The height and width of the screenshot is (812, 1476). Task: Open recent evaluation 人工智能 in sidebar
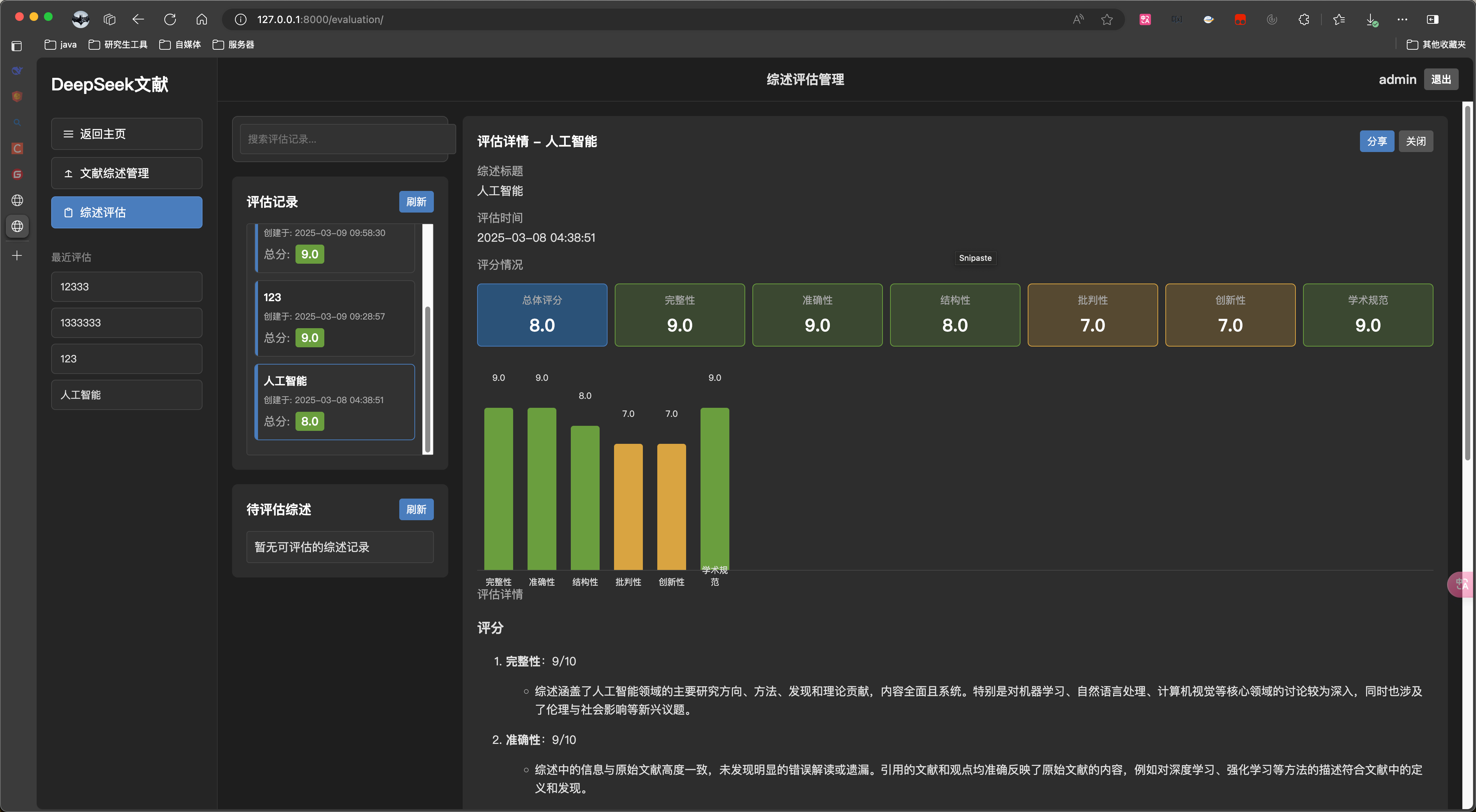click(x=126, y=395)
